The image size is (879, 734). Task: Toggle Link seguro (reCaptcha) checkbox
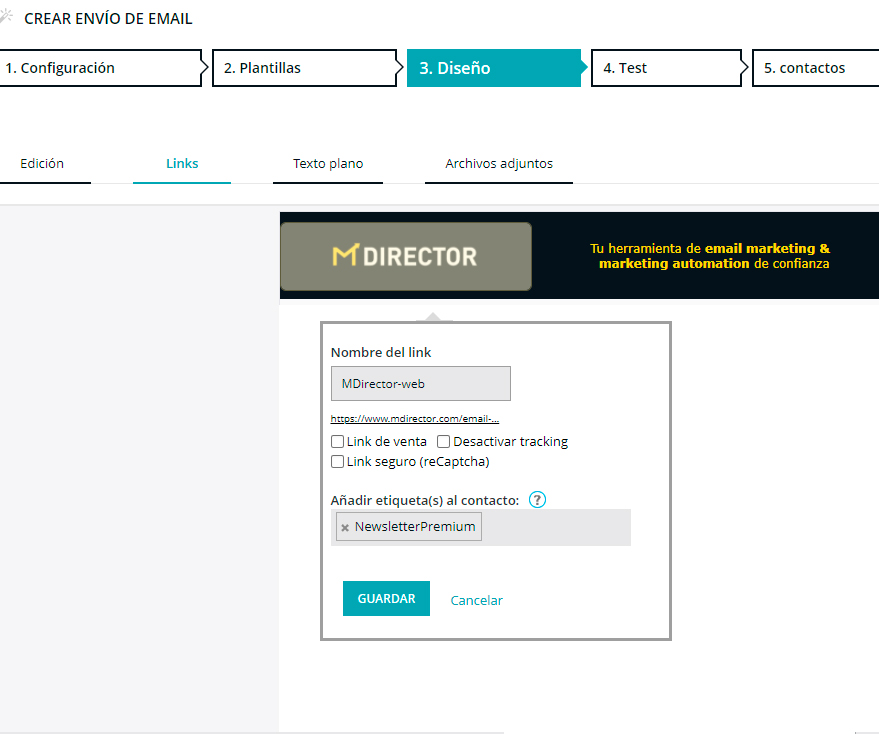pyautogui.click(x=337, y=461)
